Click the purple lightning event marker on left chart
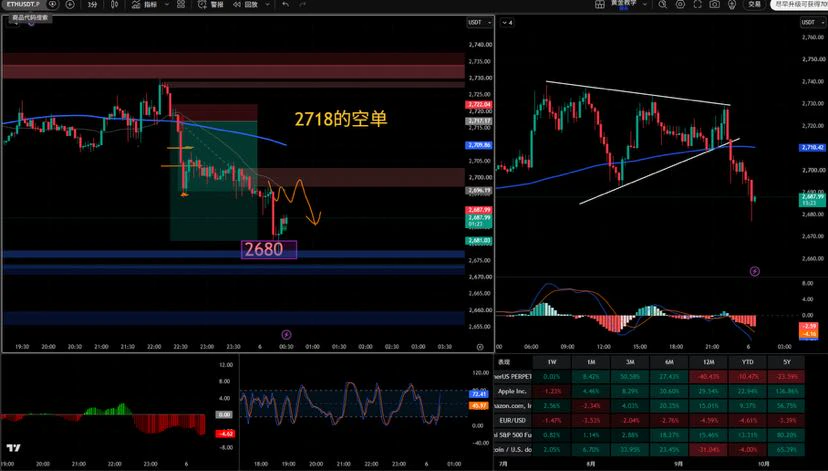This screenshot has height=471, width=828. pyautogui.click(x=286, y=334)
